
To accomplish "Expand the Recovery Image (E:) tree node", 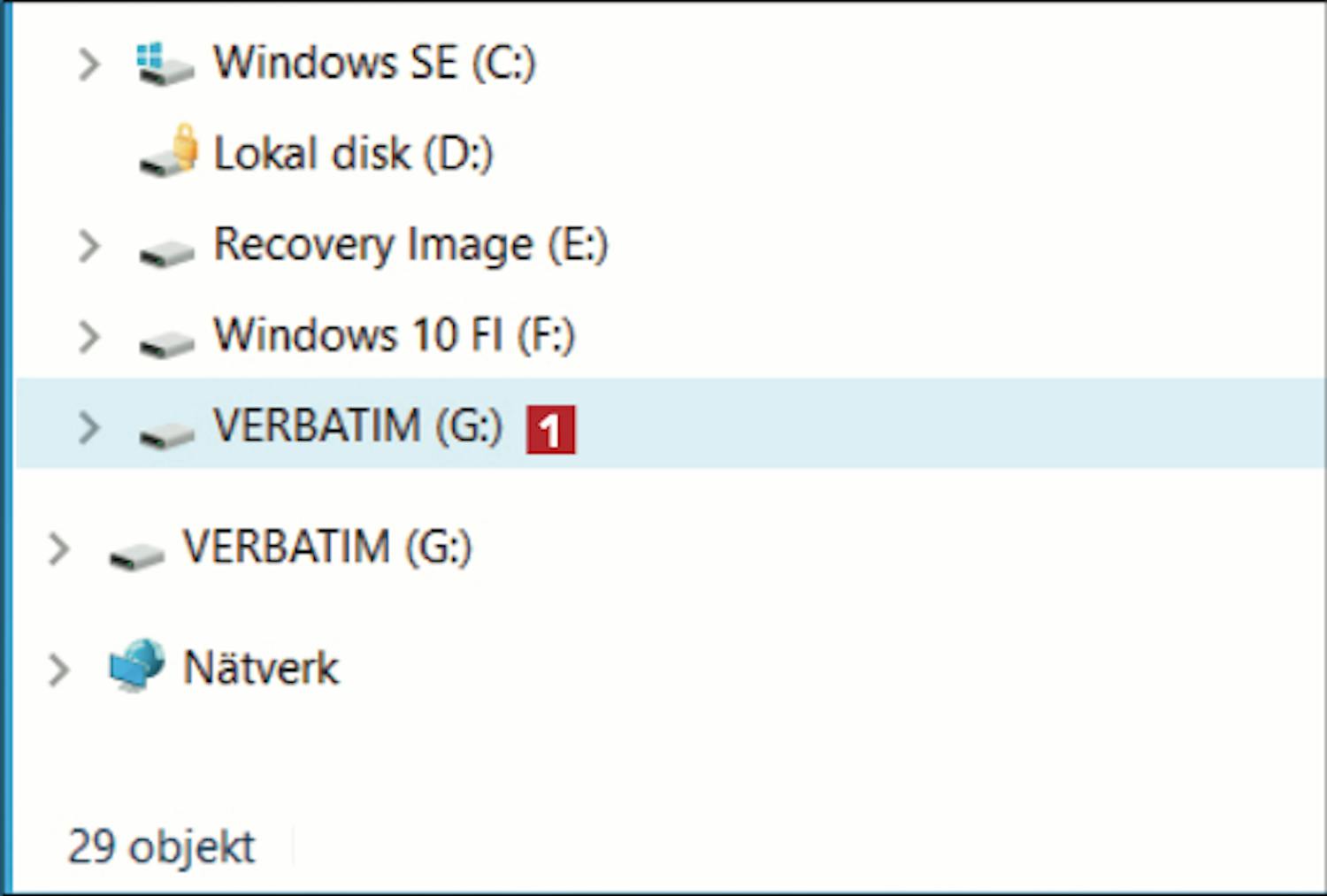I will pos(88,246).
